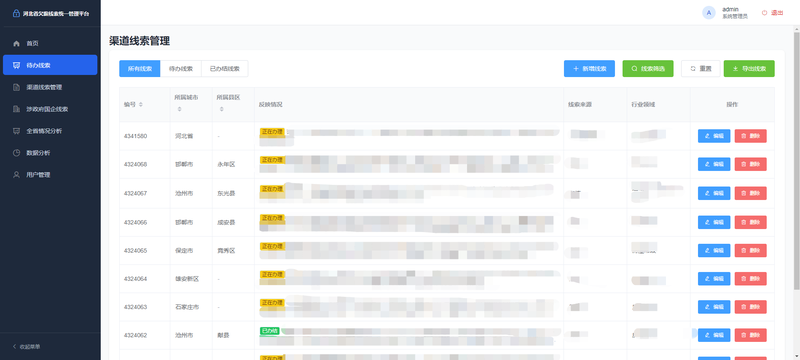Collapse the sidebar via 收起菜单

pos(27,347)
